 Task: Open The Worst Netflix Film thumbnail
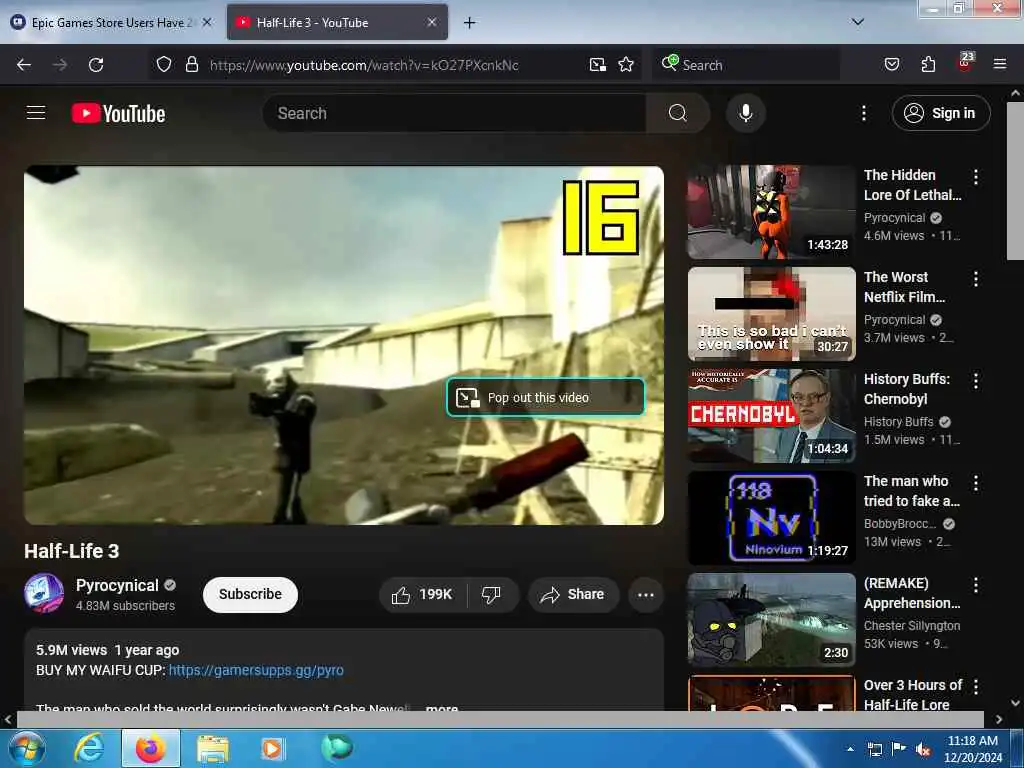[x=771, y=314]
